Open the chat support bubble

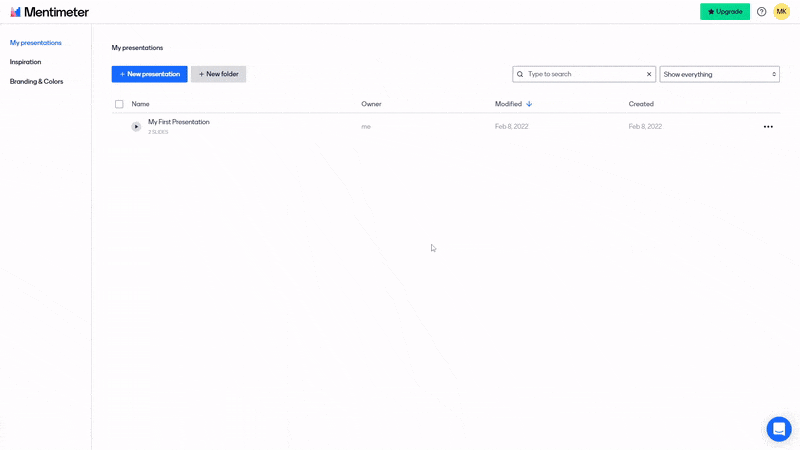(779, 429)
